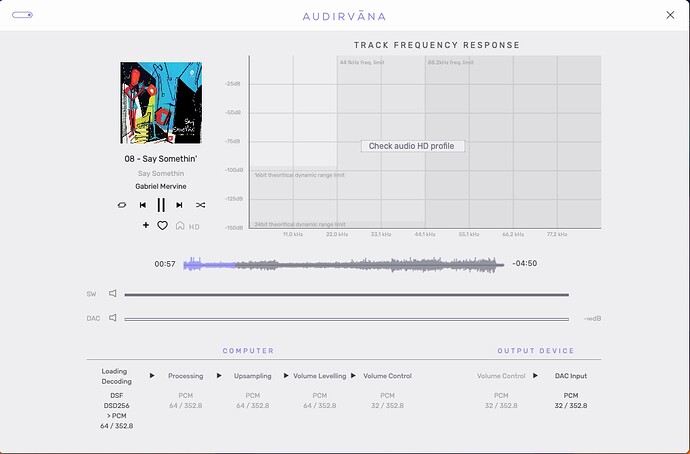Seek in the track waveform

343,264
